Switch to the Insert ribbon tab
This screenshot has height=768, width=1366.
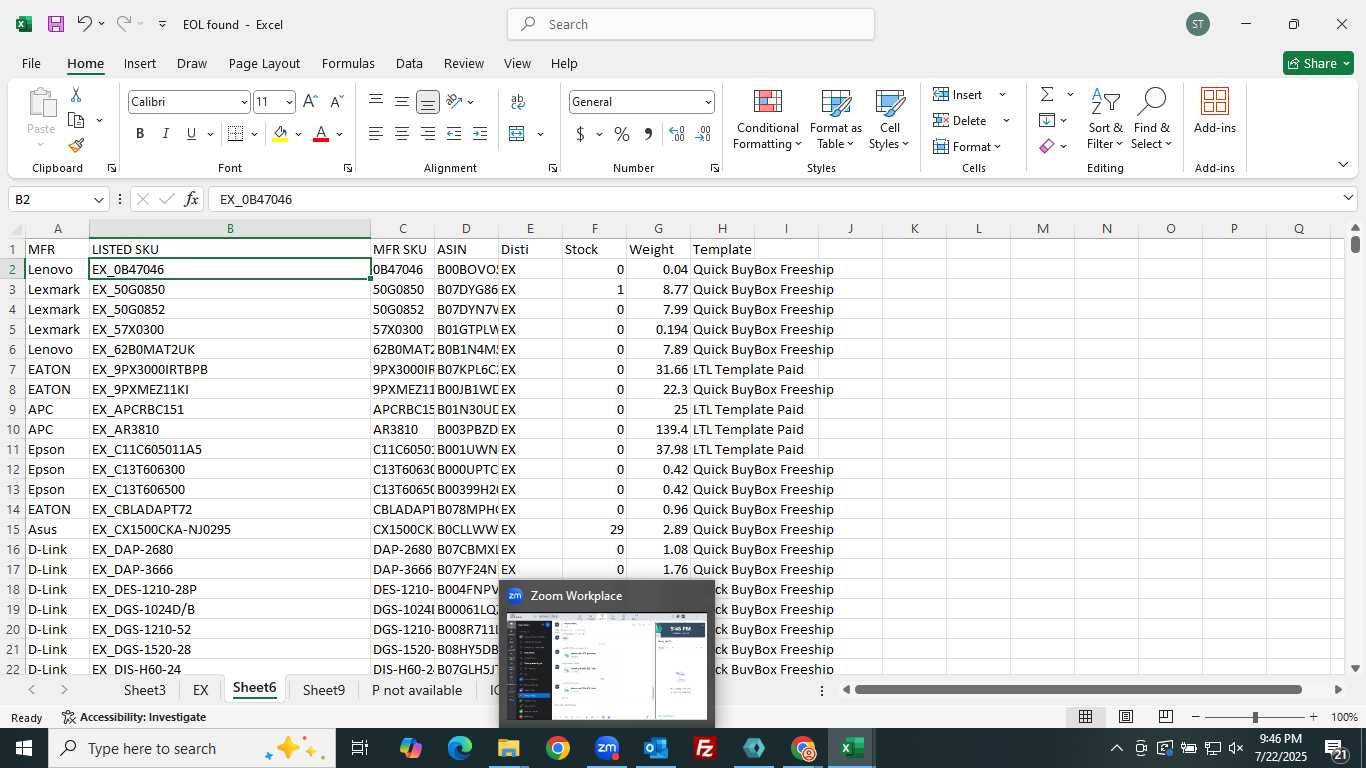140,63
